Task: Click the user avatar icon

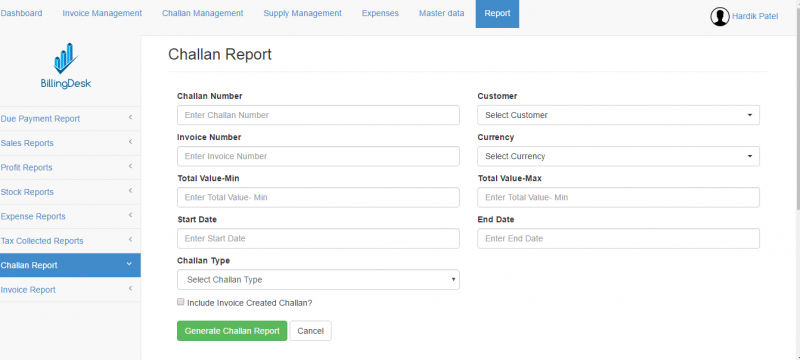Action: click(719, 17)
